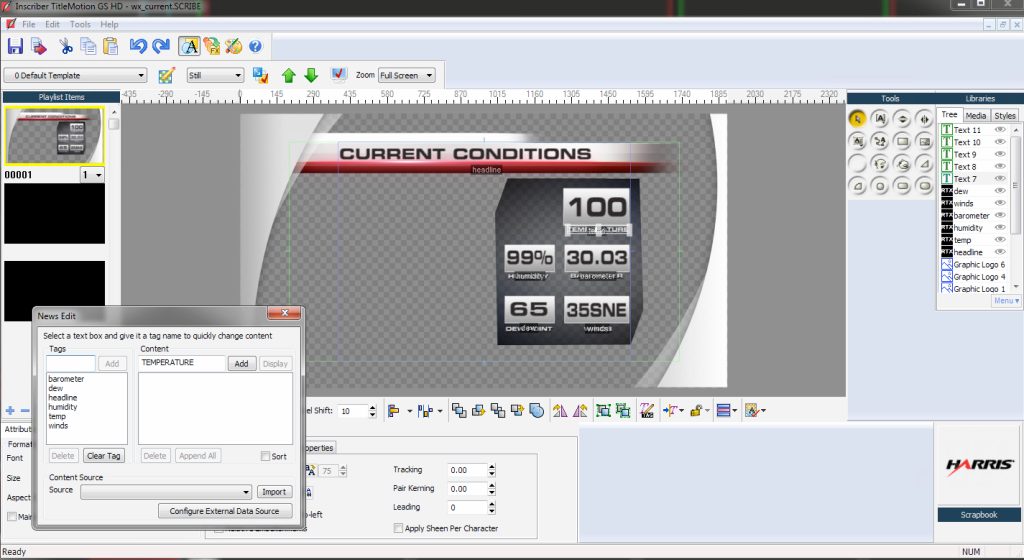Open the Default Template dropdown
1024x560 pixels.
point(75,76)
